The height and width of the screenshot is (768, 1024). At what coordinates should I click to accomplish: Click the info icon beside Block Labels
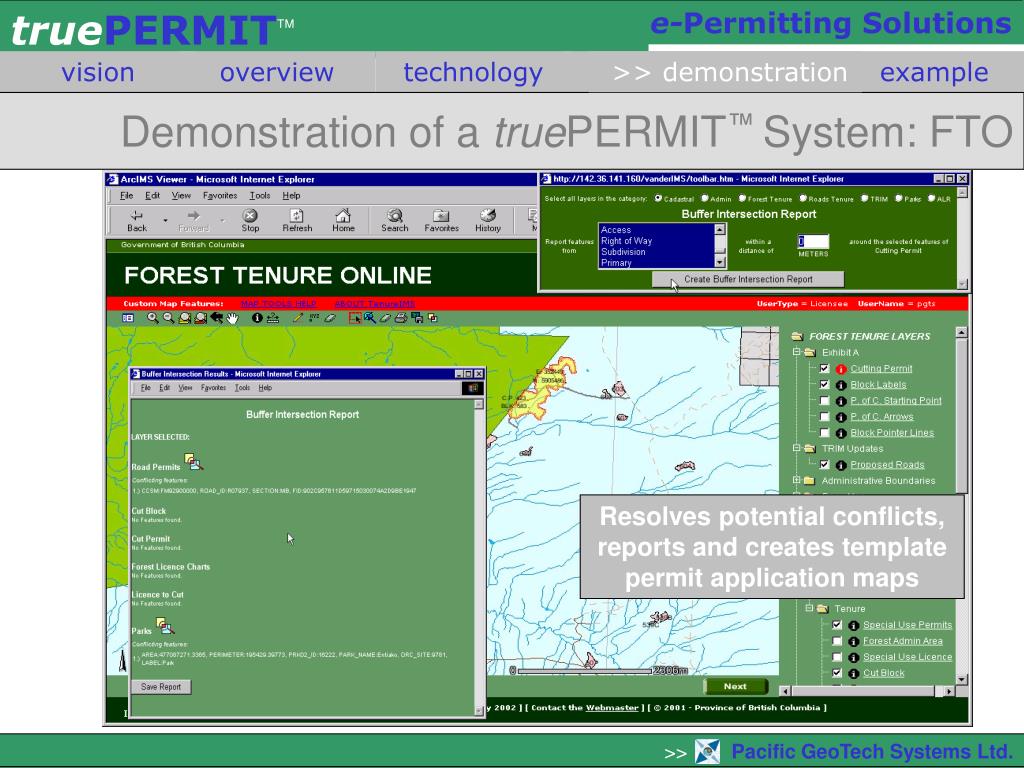click(841, 385)
